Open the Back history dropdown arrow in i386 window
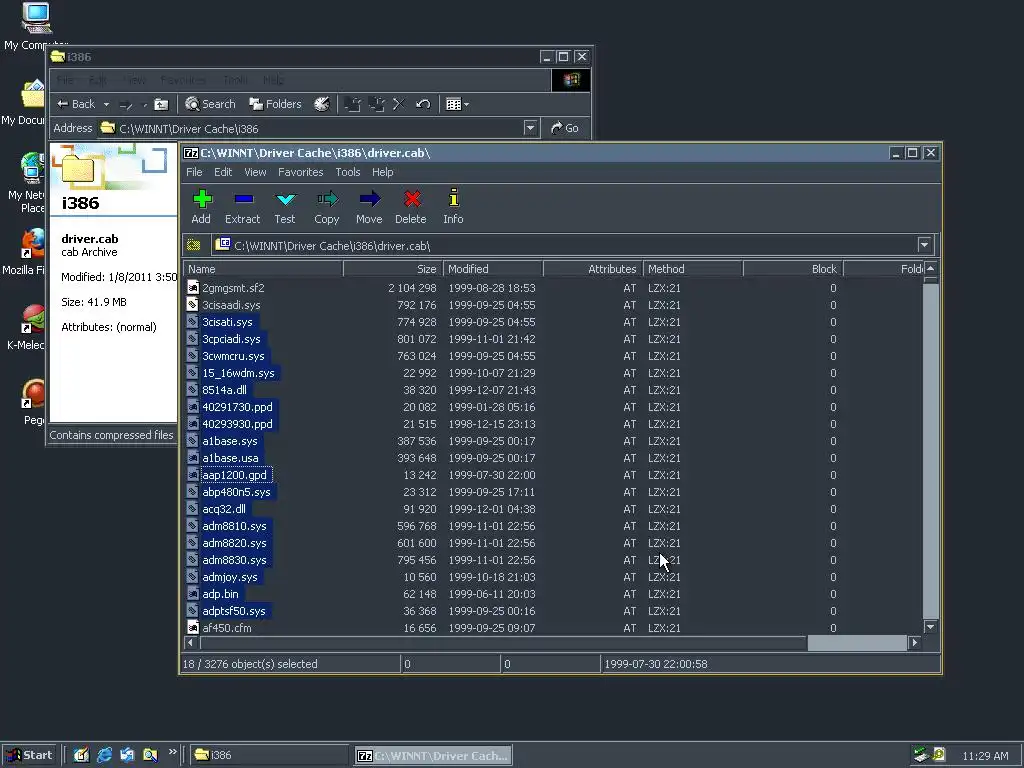The height and width of the screenshot is (768, 1024). (106, 104)
